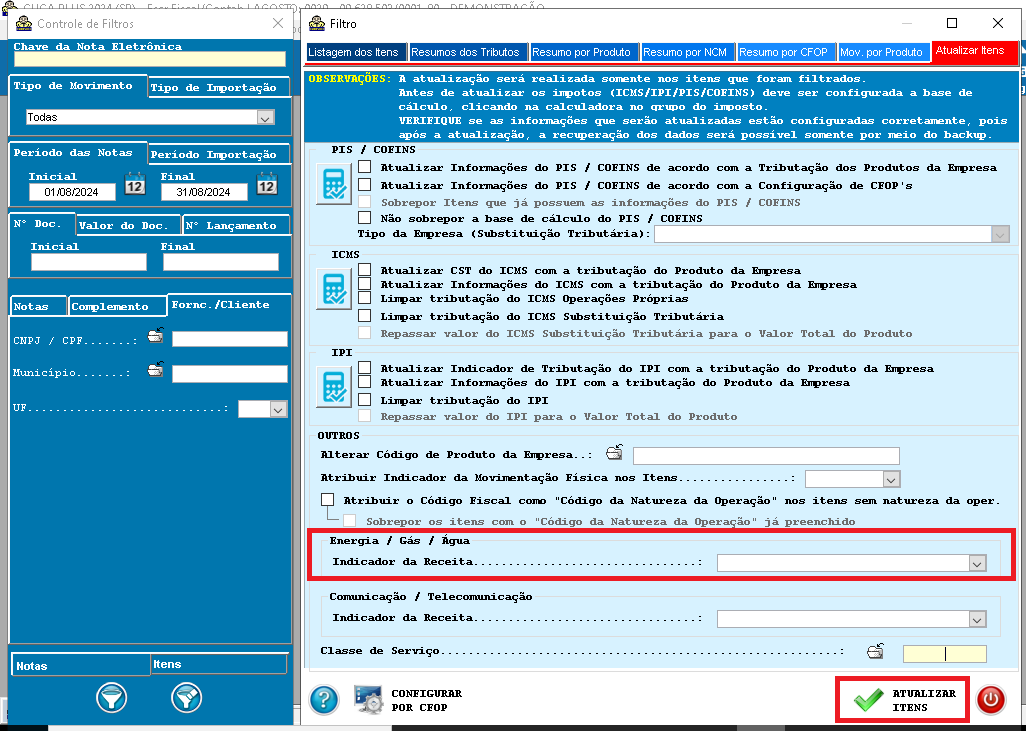Click the Configurar por CFOP label
Screen dimensions: 1026x731
point(427,700)
